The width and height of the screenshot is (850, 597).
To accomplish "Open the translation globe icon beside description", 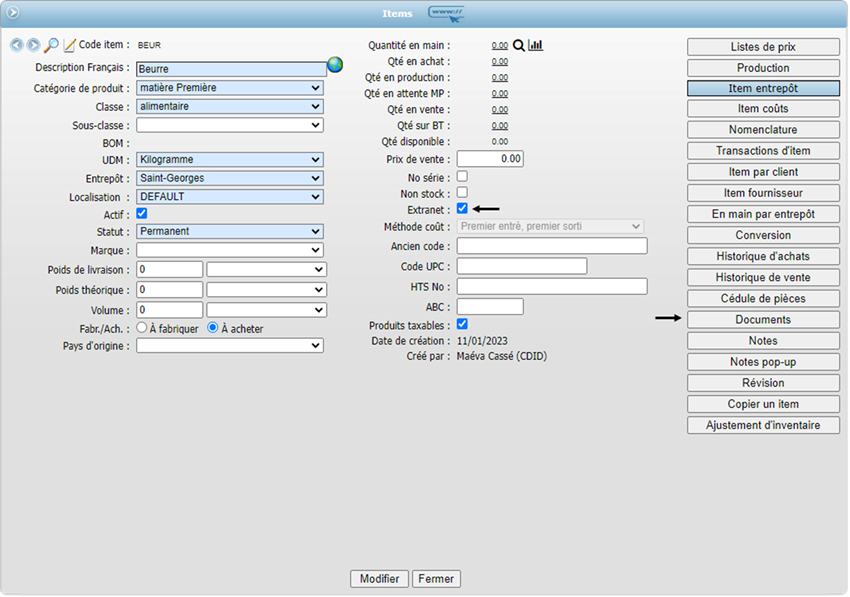I will pyautogui.click(x=335, y=65).
